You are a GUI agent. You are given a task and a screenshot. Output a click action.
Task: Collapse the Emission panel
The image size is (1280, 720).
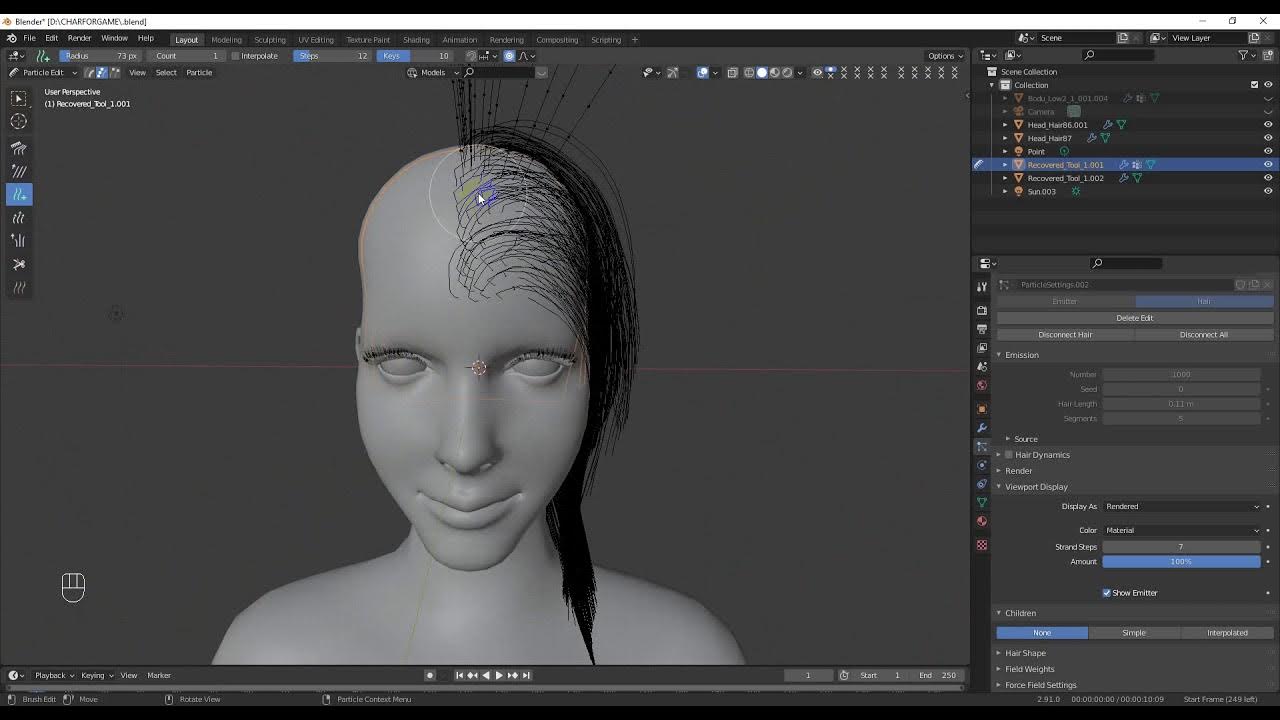point(1022,355)
